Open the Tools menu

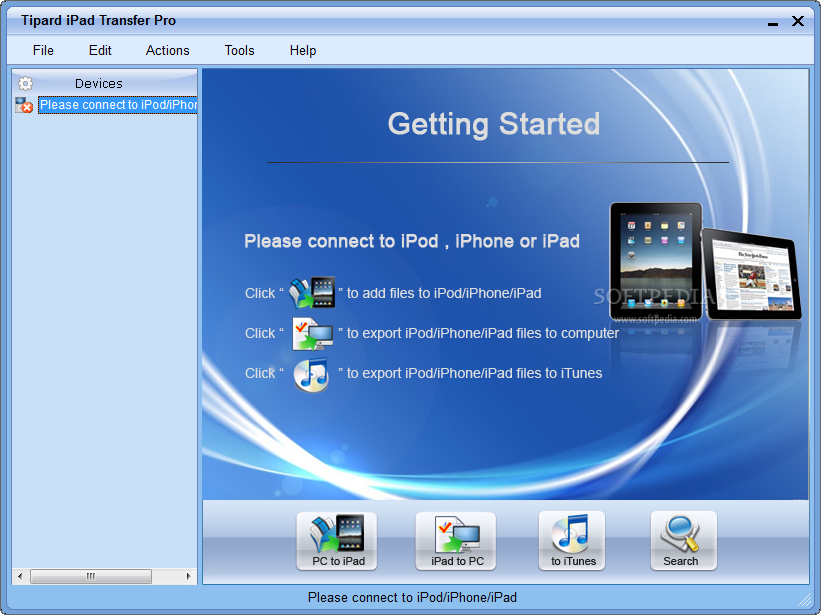click(239, 50)
